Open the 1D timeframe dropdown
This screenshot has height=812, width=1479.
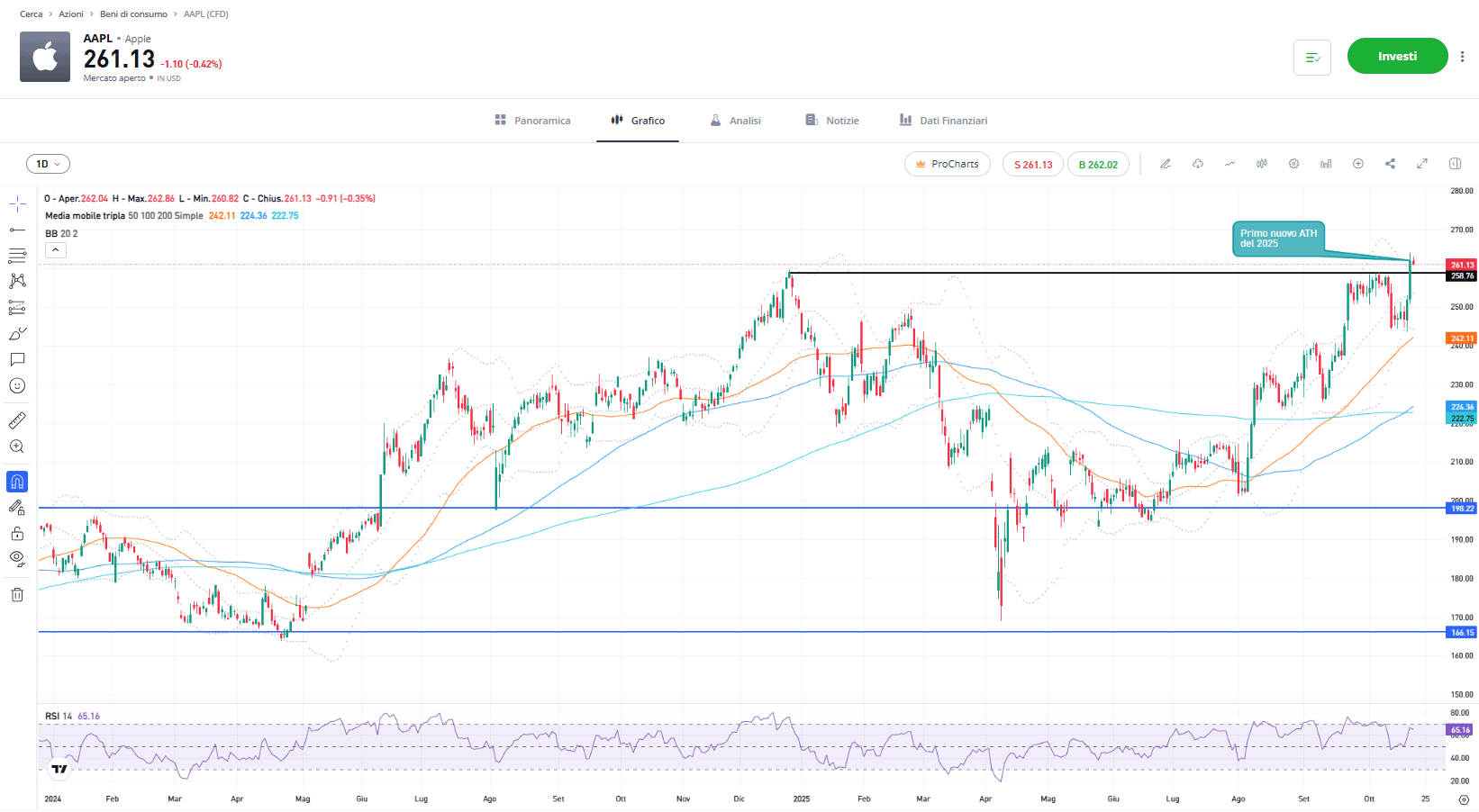pyautogui.click(x=48, y=164)
